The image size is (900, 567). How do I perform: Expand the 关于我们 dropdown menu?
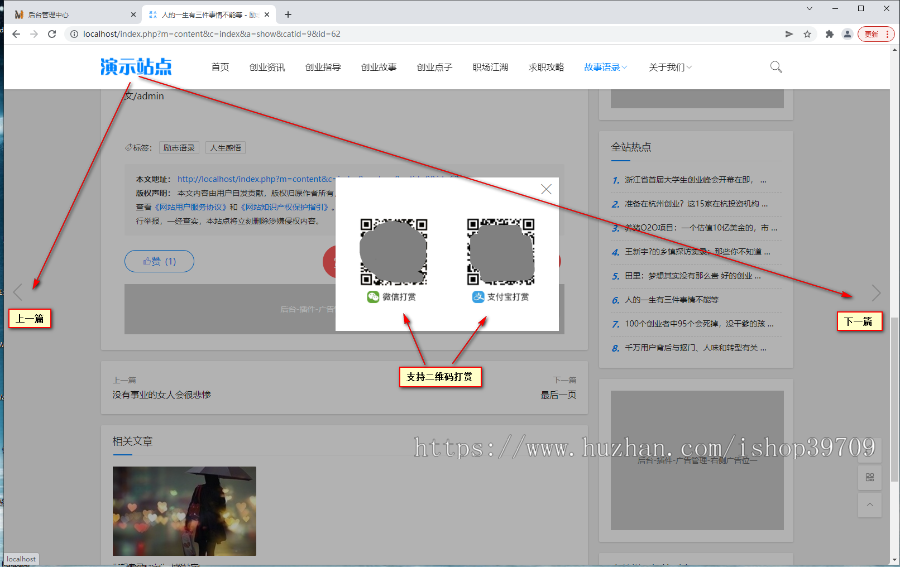pos(670,67)
